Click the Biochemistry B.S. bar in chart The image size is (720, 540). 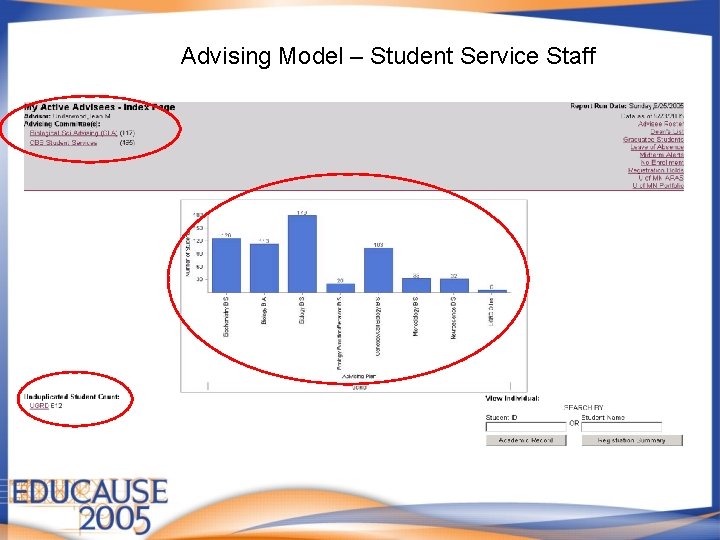226,265
